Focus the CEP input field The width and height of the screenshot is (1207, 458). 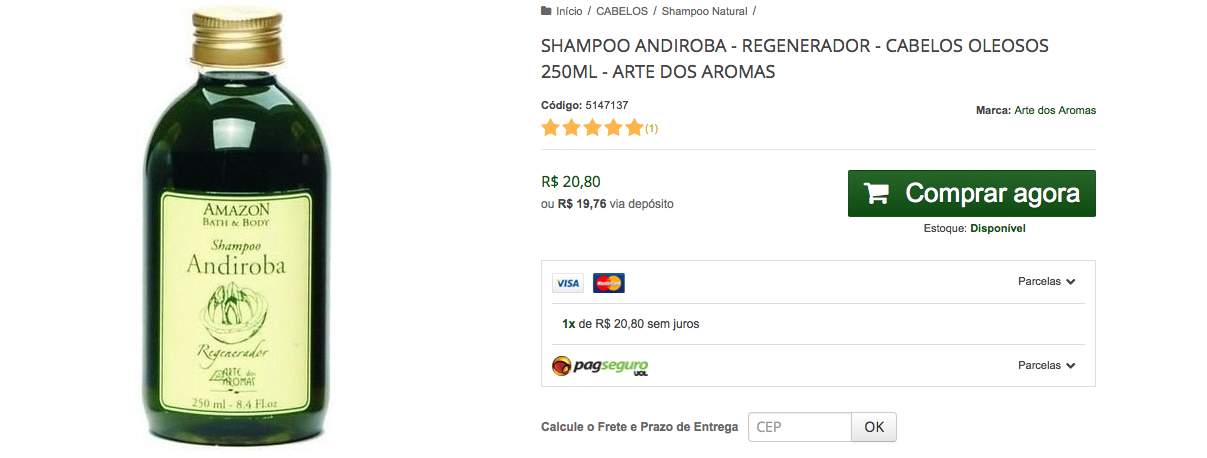tap(799, 427)
